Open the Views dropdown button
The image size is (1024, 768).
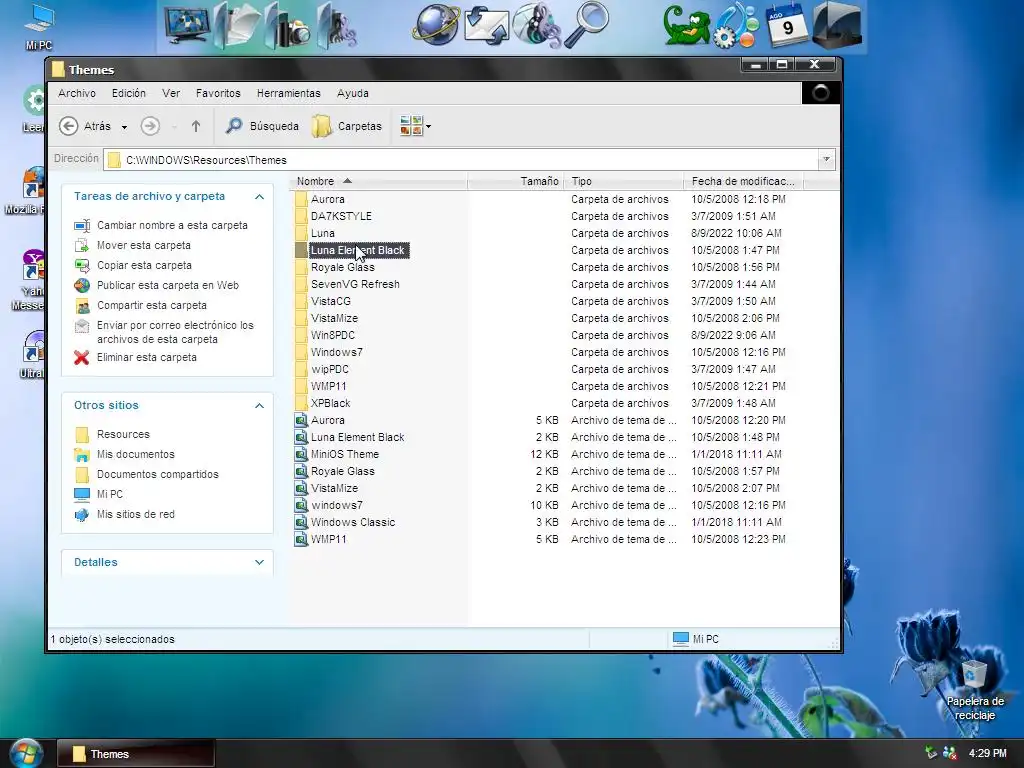(415, 126)
